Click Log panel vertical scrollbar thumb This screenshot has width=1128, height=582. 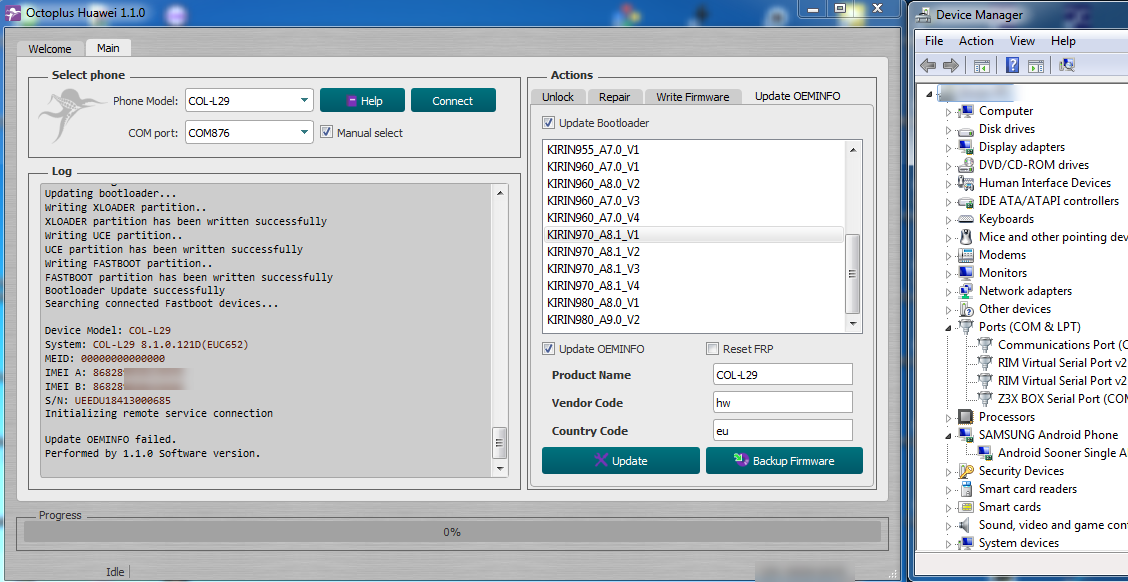pyautogui.click(x=499, y=444)
